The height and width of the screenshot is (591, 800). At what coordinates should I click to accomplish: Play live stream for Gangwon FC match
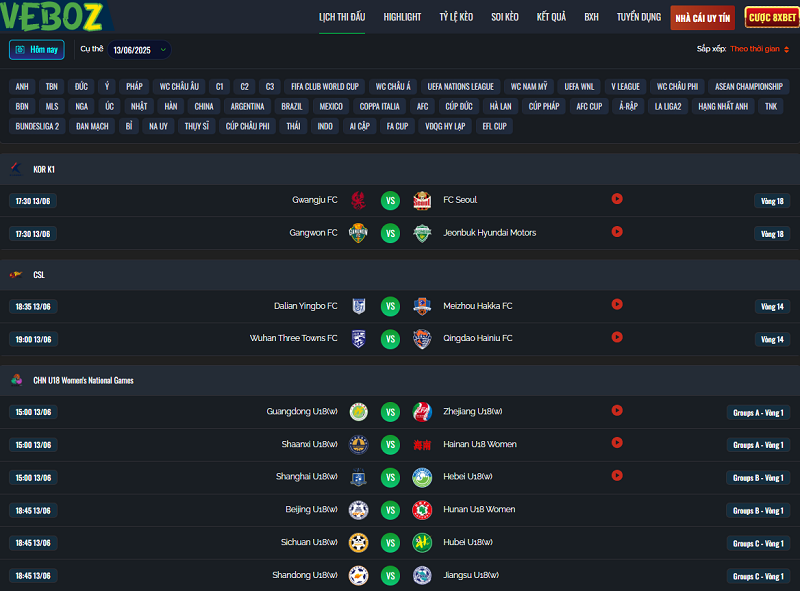(x=617, y=232)
